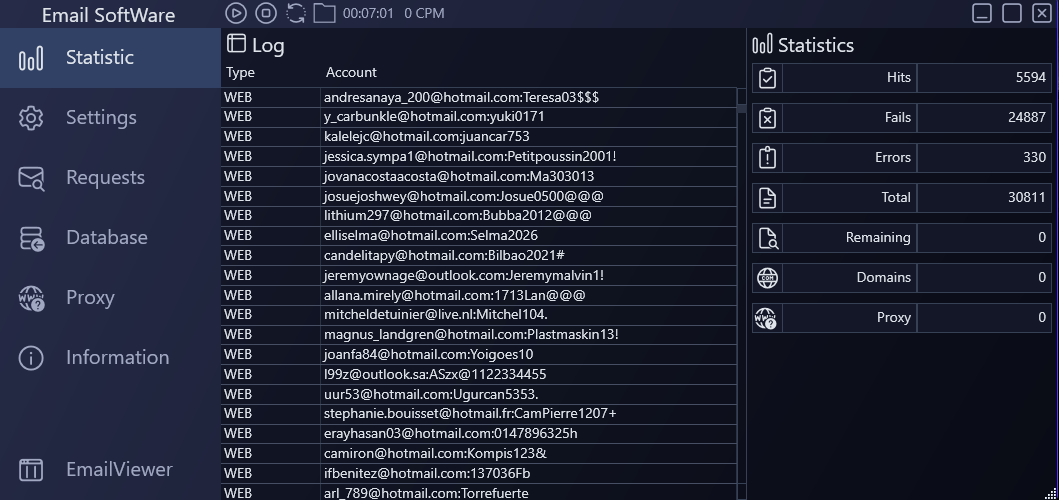Open the Database sidebar icon
1059x500 pixels.
point(31,238)
